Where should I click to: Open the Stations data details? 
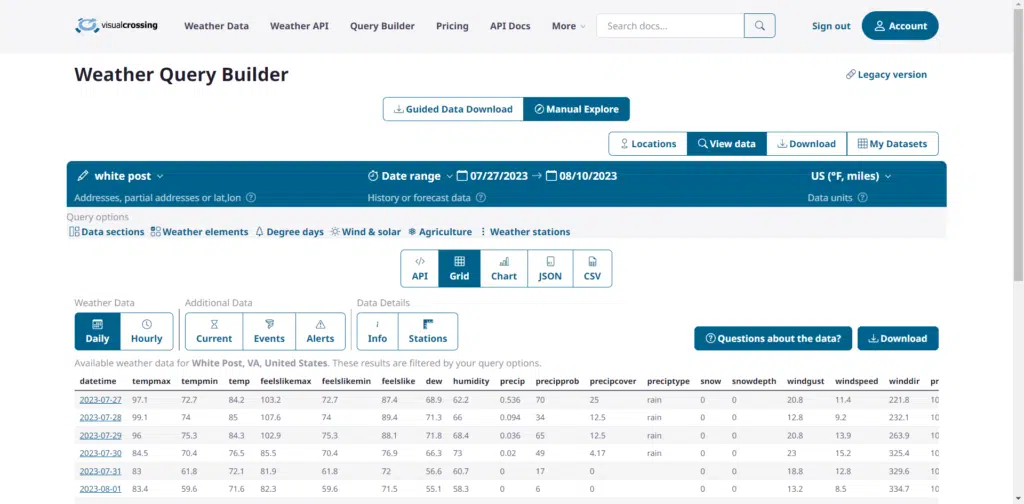(x=428, y=331)
